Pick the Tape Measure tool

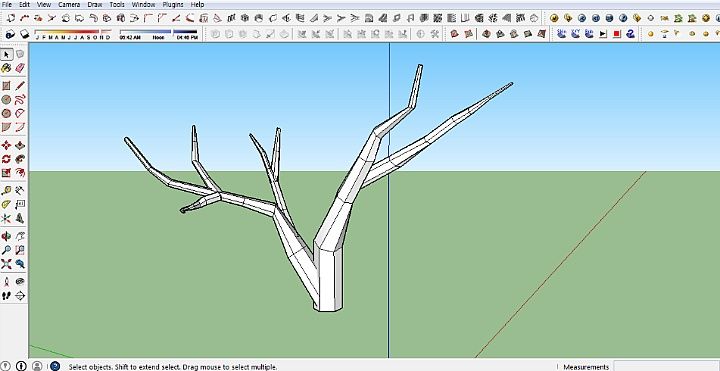pyautogui.click(x=6, y=191)
